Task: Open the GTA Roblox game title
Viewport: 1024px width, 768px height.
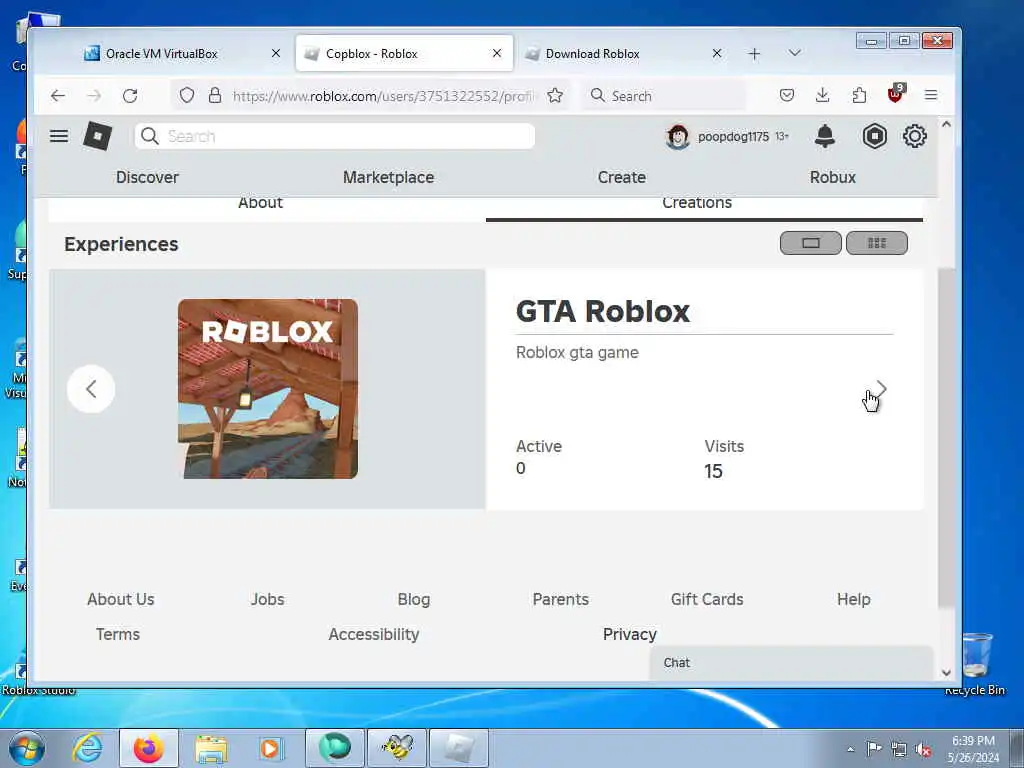Action: pyautogui.click(x=602, y=311)
